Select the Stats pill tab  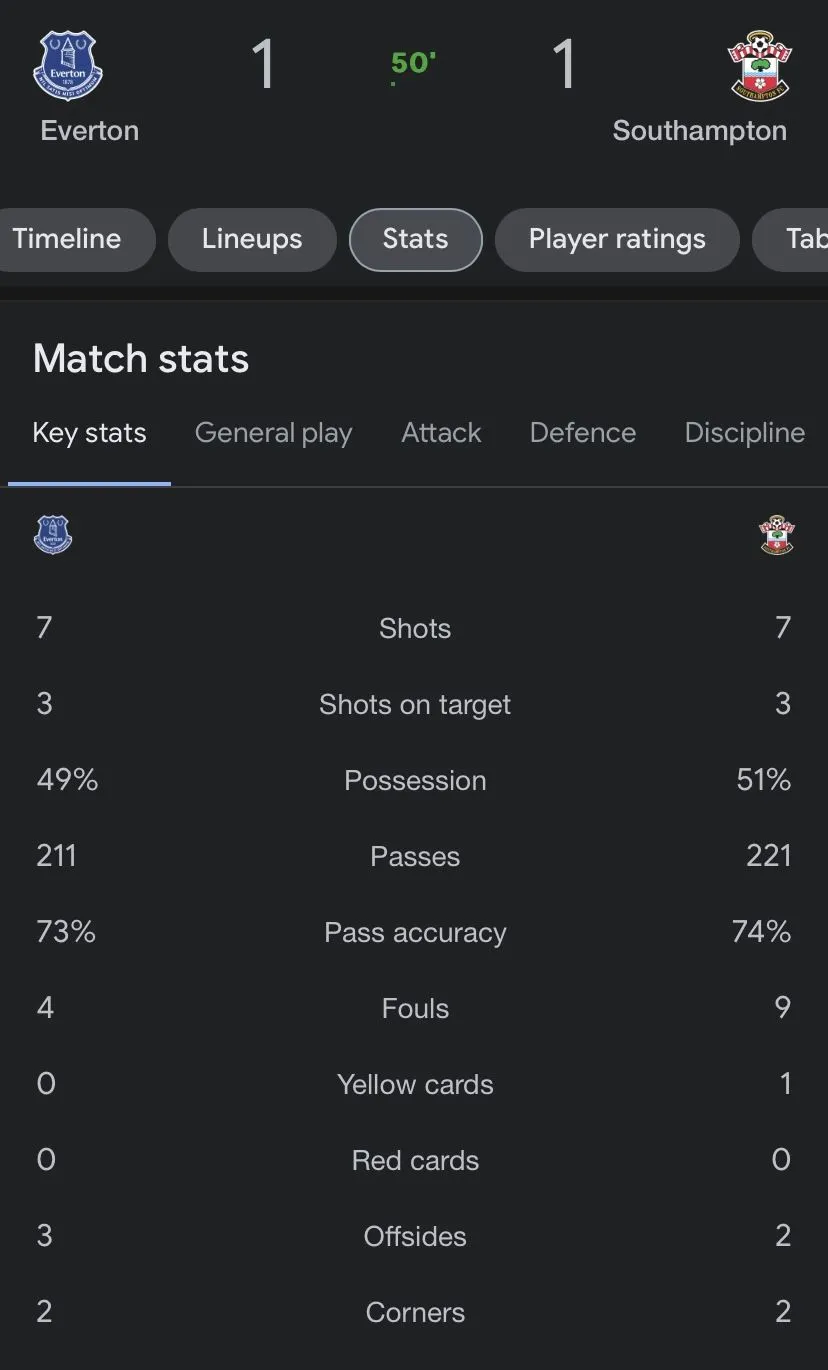coord(415,240)
